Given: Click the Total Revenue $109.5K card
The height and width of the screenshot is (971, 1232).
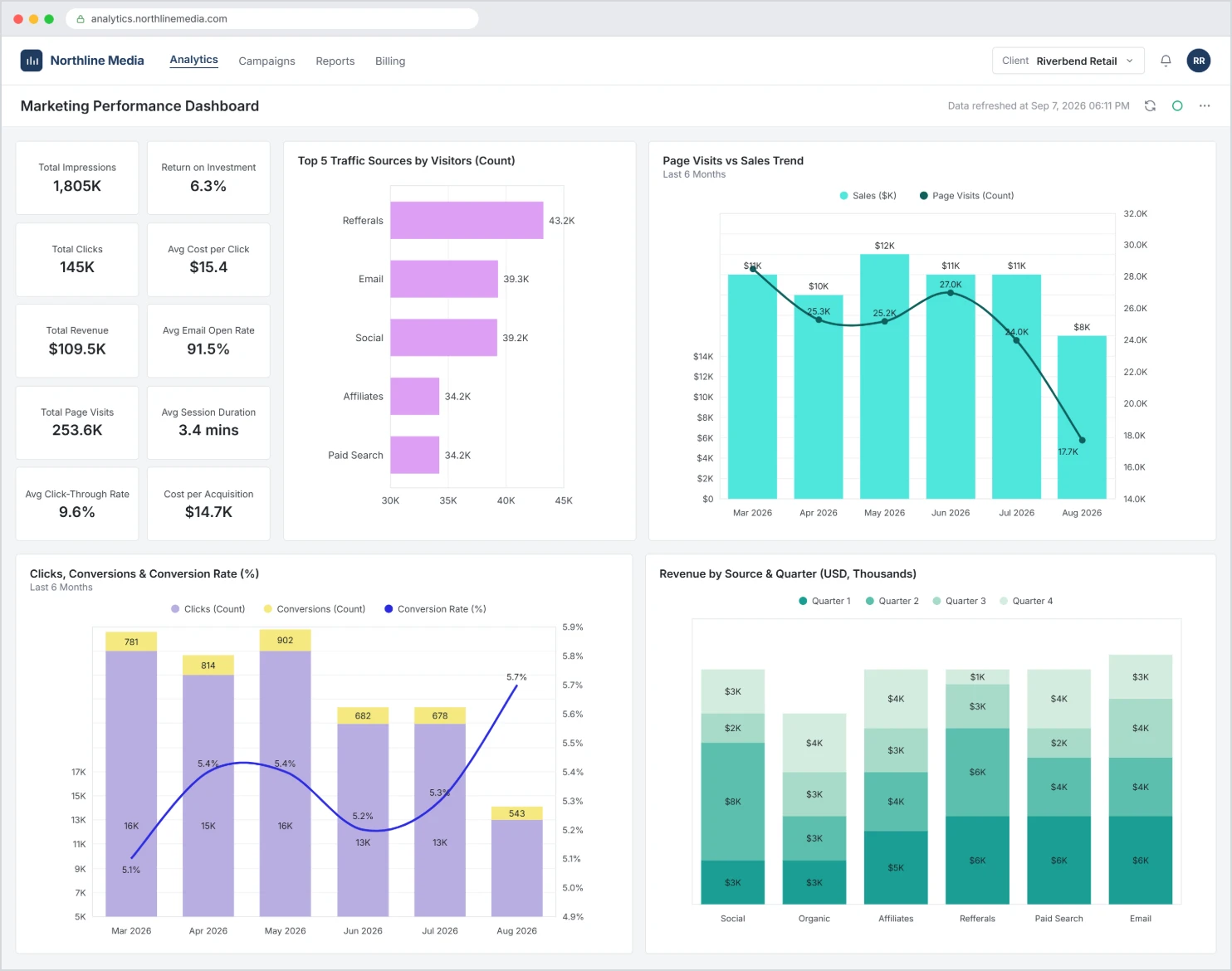Looking at the screenshot, I should click(77, 341).
